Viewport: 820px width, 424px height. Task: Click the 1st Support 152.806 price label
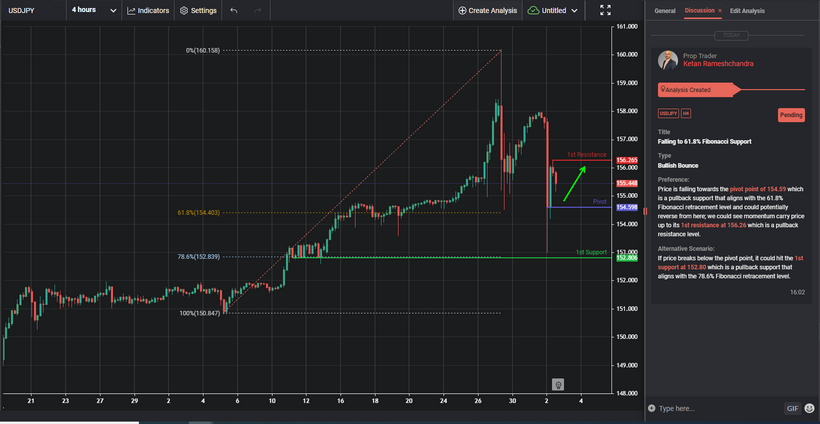(627, 258)
